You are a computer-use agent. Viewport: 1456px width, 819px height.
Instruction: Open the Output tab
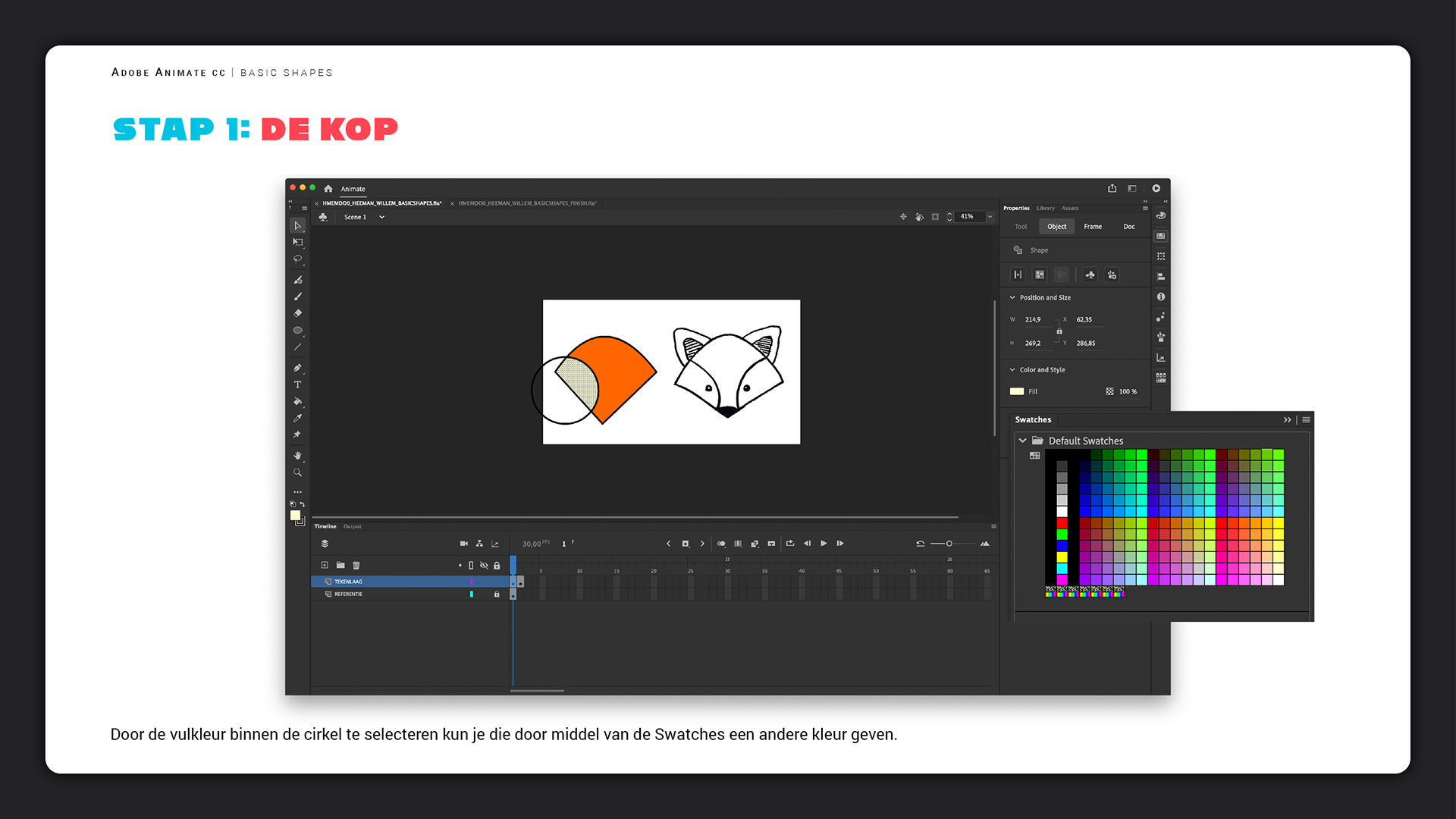coord(352,526)
